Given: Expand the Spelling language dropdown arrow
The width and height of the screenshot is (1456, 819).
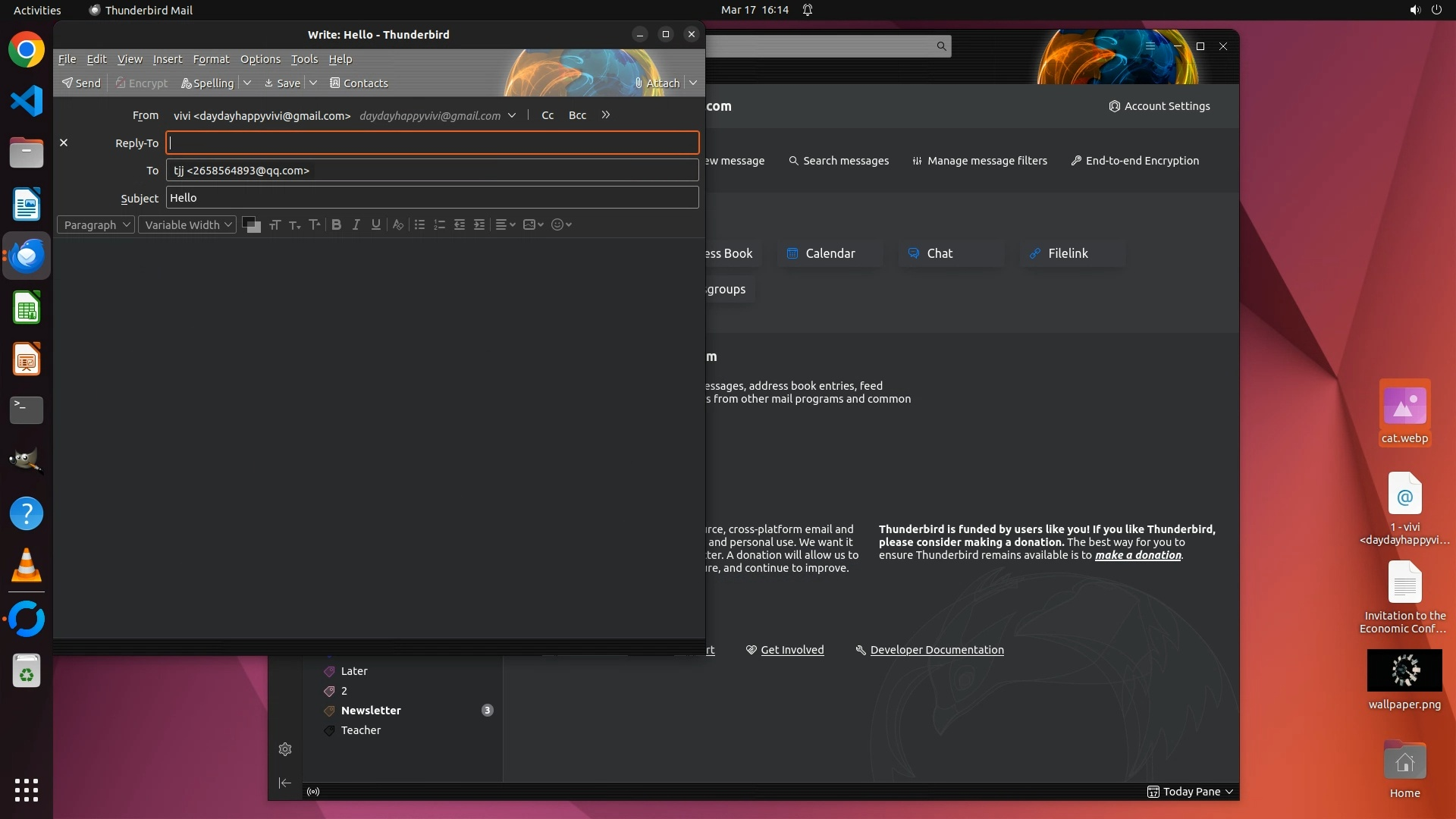Looking at the screenshot, I should pos(247,83).
